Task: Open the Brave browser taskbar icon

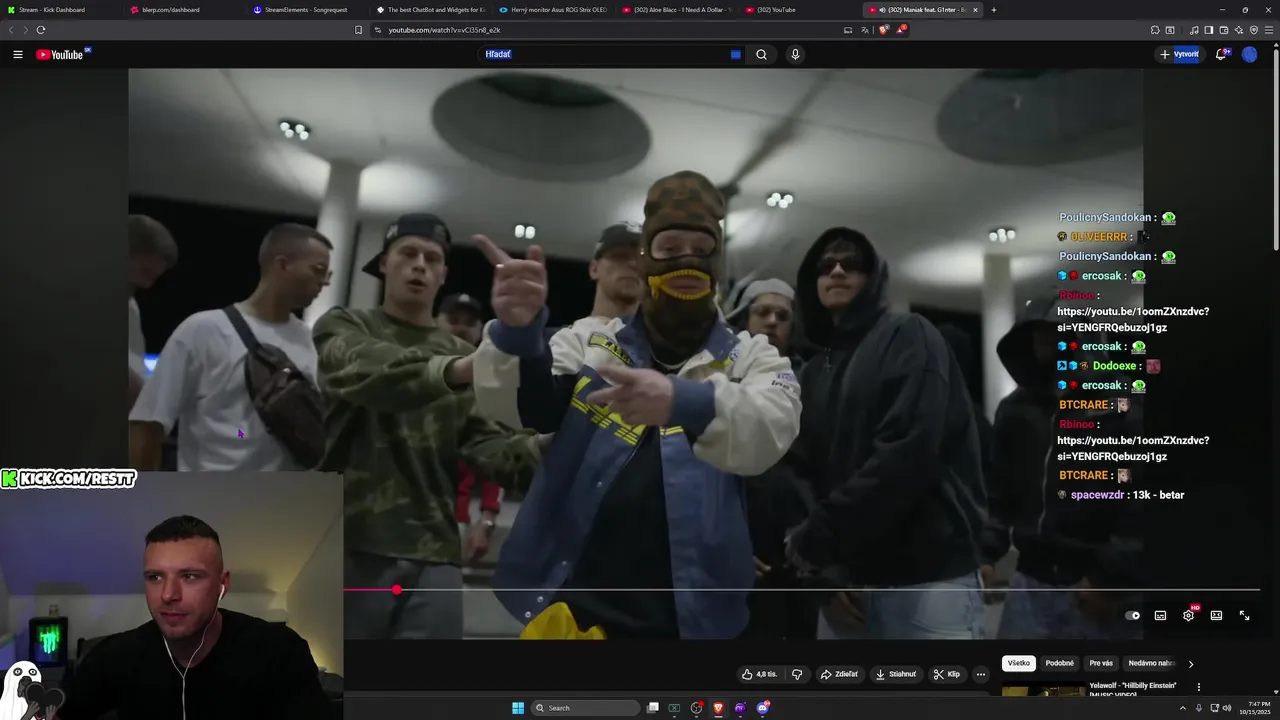Action: coord(718,708)
